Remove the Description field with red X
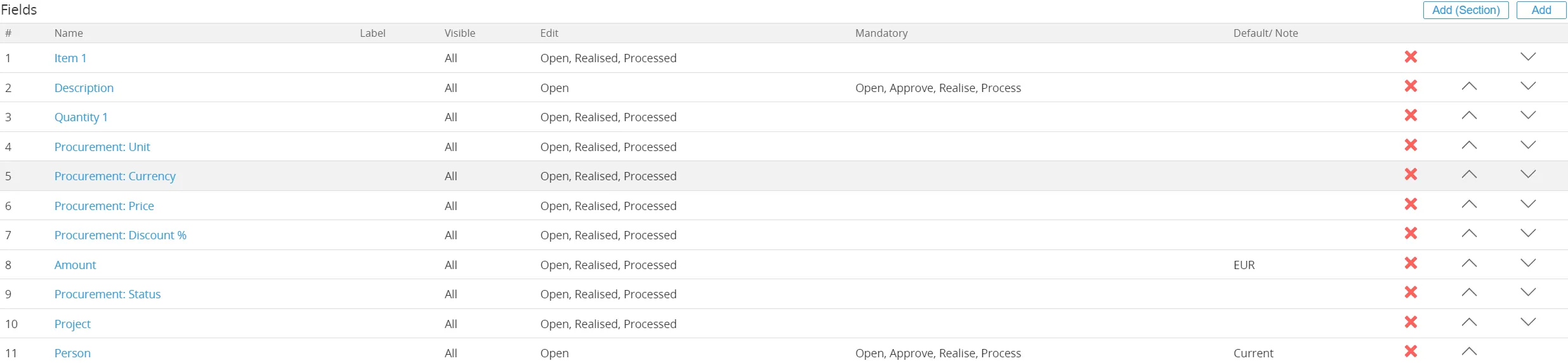The image size is (1568, 363). click(x=1411, y=86)
